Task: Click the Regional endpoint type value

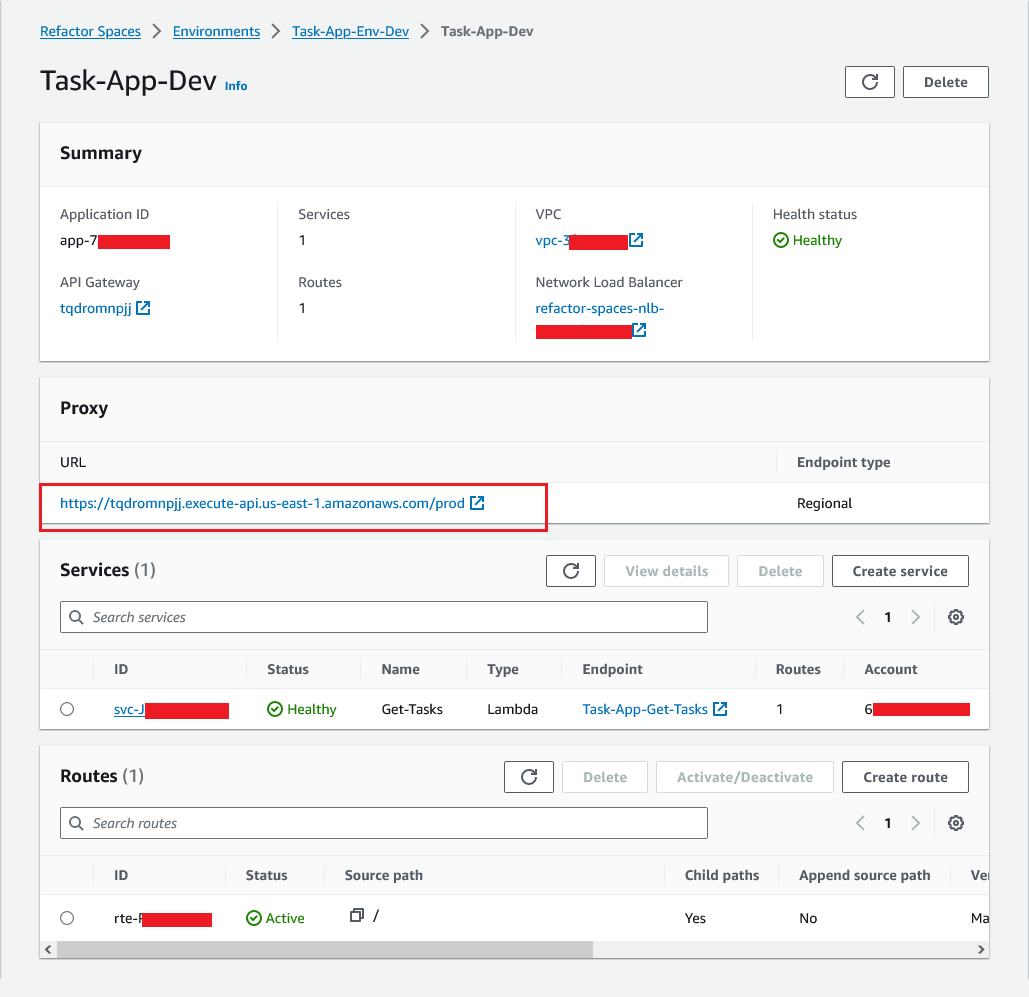Action: tap(824, 503)
